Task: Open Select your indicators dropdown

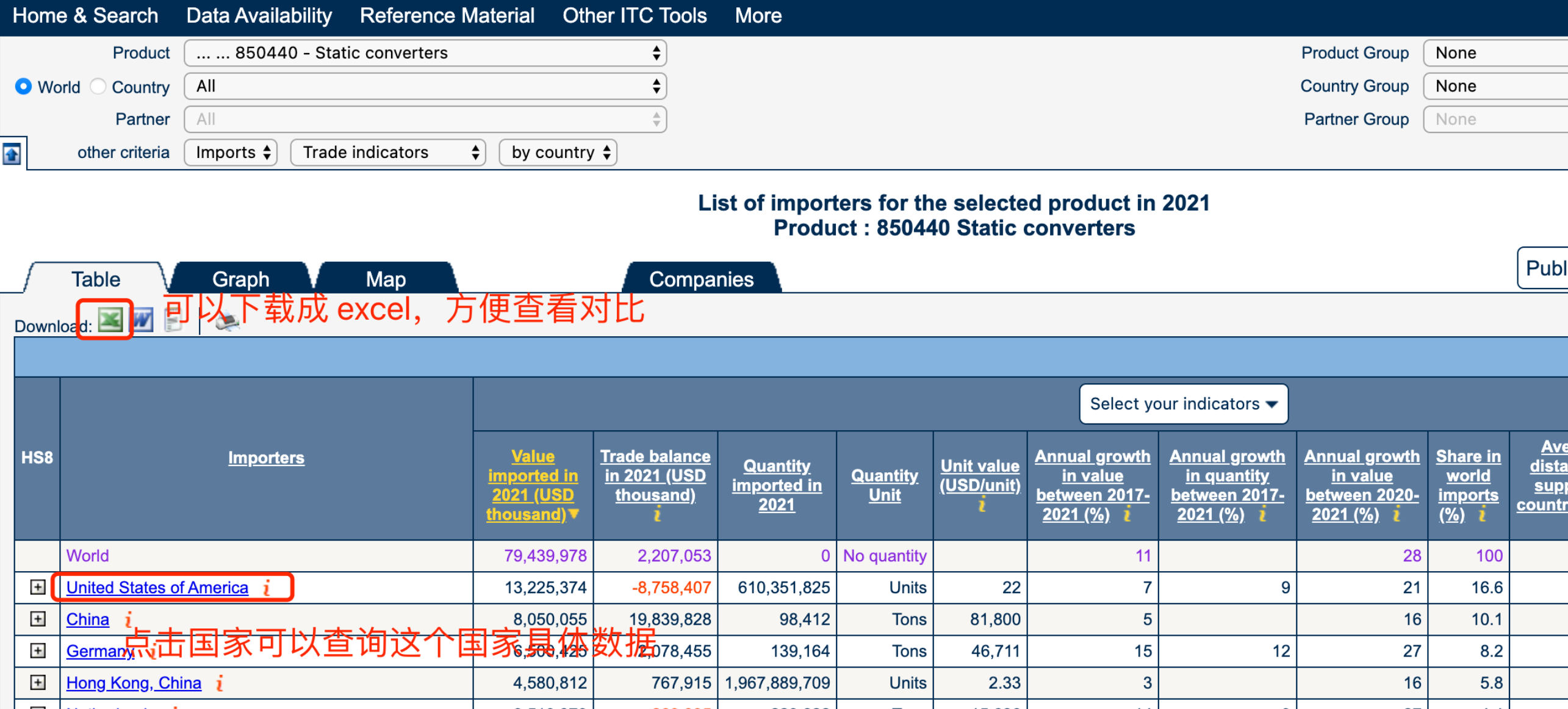Action: pyautogui.click(x=1183, y=403)
